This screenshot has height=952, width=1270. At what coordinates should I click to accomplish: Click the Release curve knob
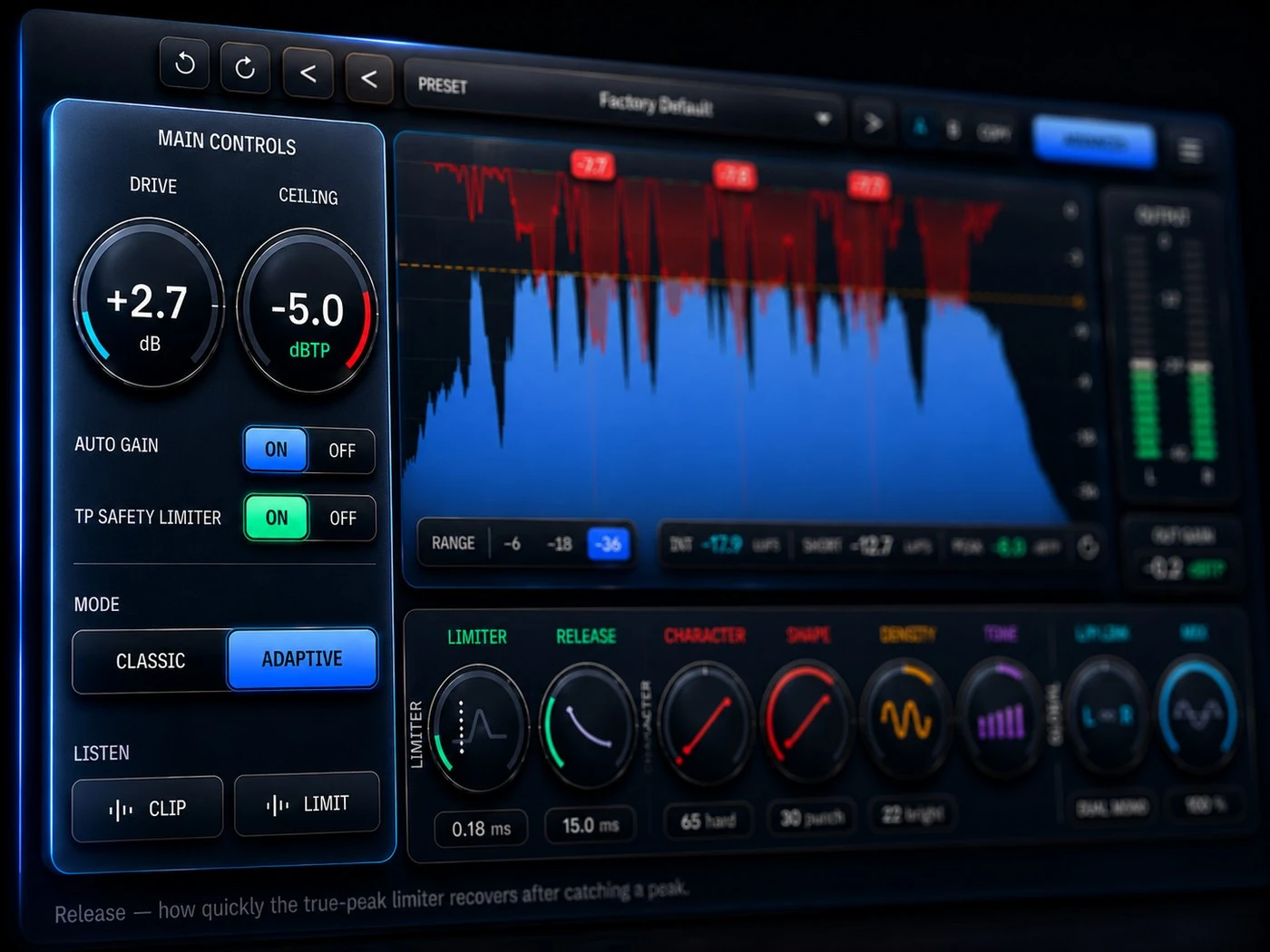(588, 725)
